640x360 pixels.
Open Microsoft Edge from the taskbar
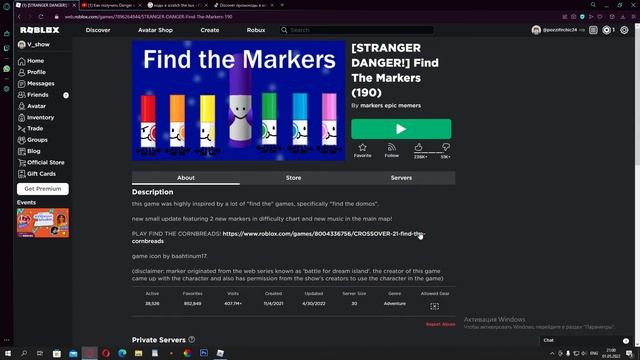pos(122,353)
